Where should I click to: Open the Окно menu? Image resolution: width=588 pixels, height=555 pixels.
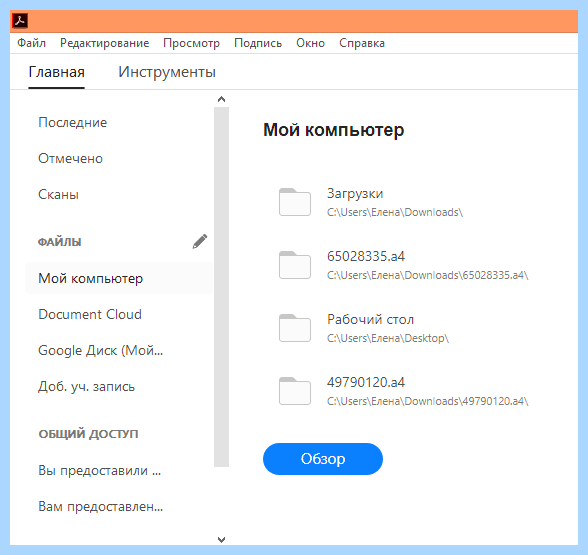[310, 43]
